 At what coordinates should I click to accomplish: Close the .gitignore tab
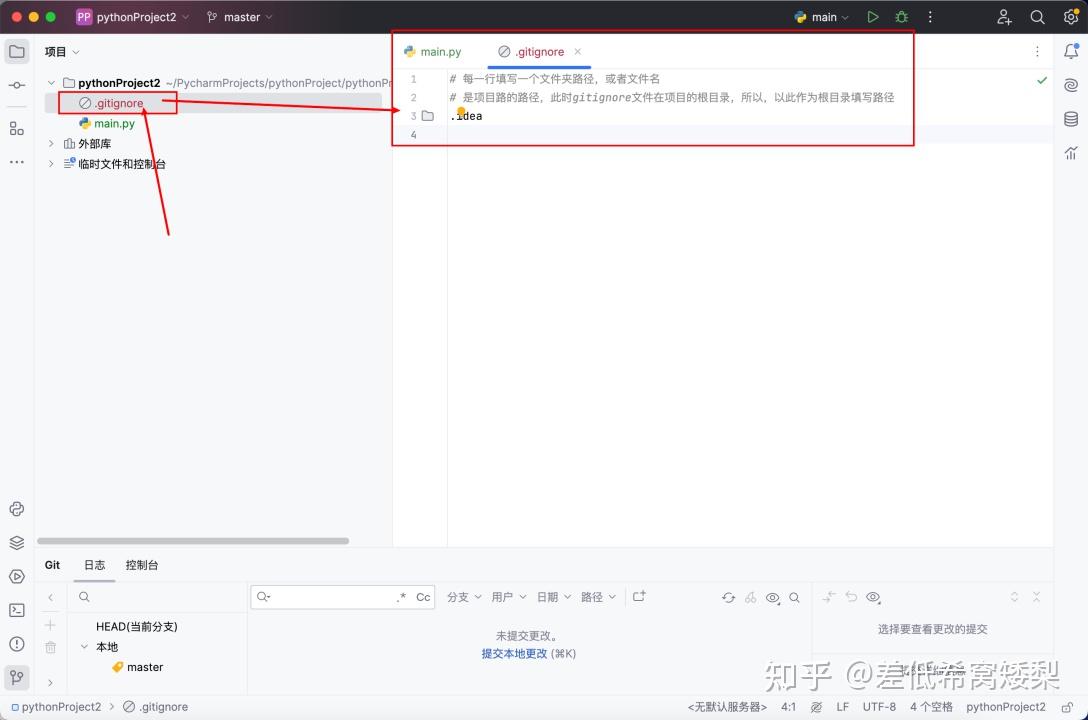coord(577,51)
